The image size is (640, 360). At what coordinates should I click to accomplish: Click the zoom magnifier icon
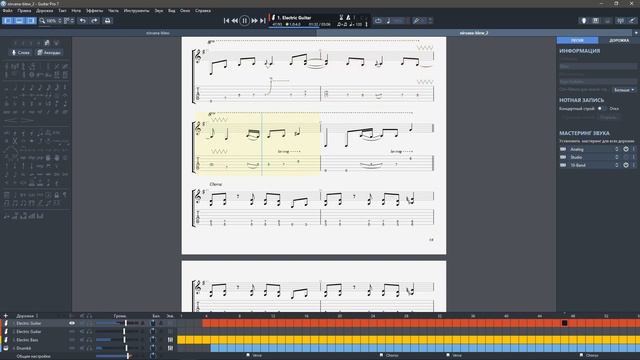click(x=42, y=20)
